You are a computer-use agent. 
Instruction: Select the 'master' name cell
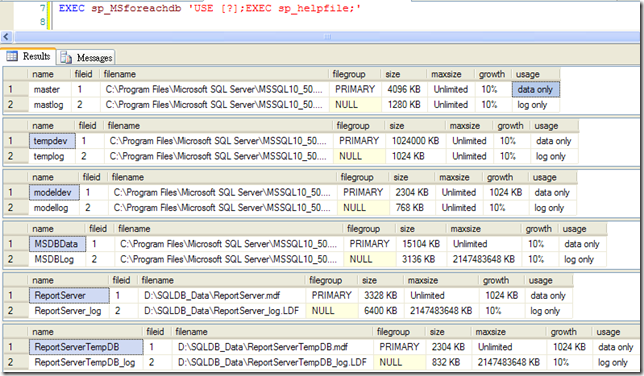[x=49, y=90]
